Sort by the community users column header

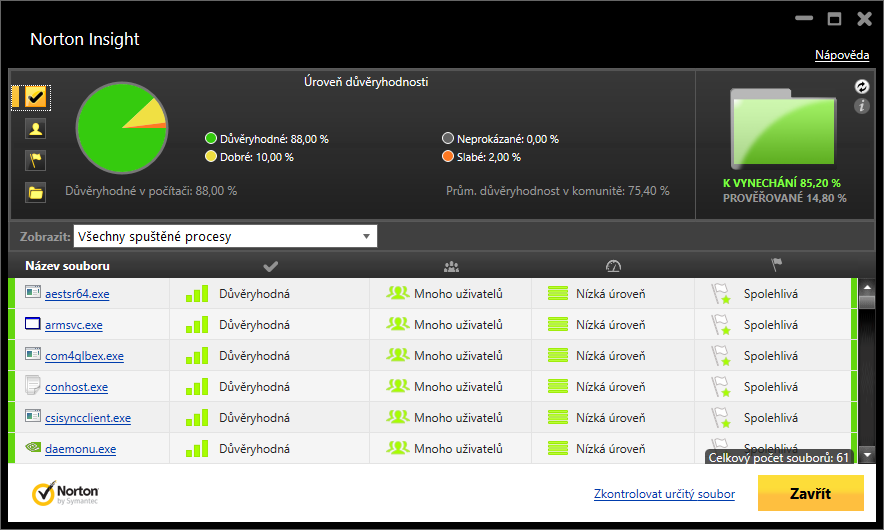pyautogui.click(x=451, y=266)
